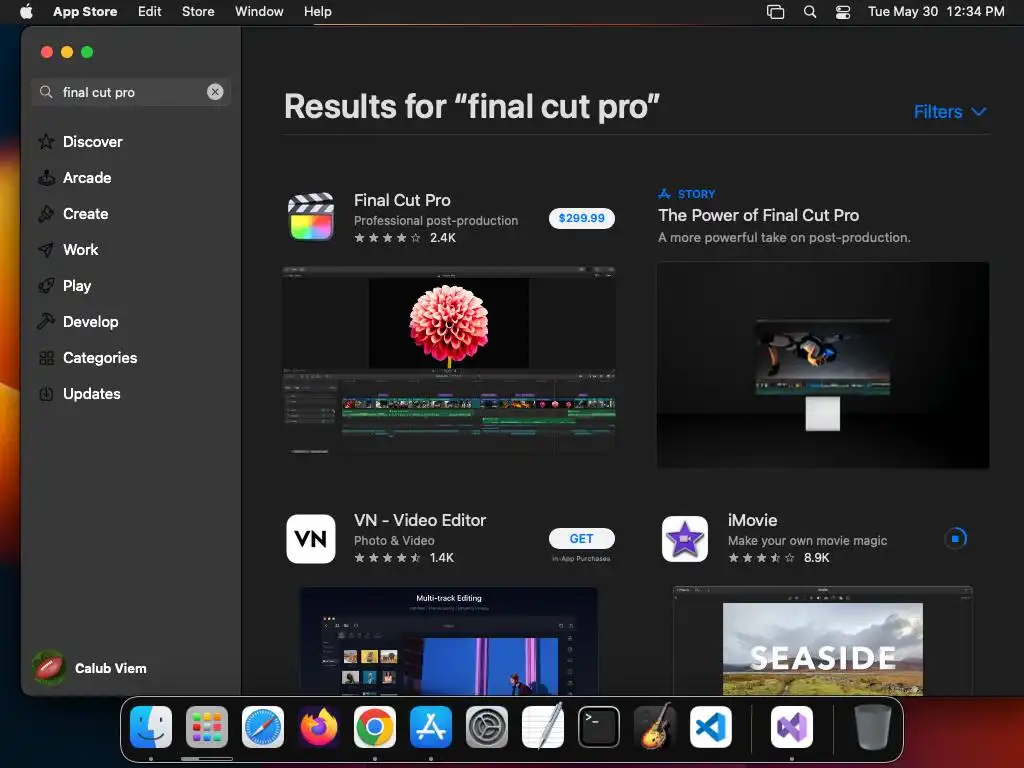Click the search field with final cut pro
This screenshot has height=768, width=1024.
[x=131, y=92]
